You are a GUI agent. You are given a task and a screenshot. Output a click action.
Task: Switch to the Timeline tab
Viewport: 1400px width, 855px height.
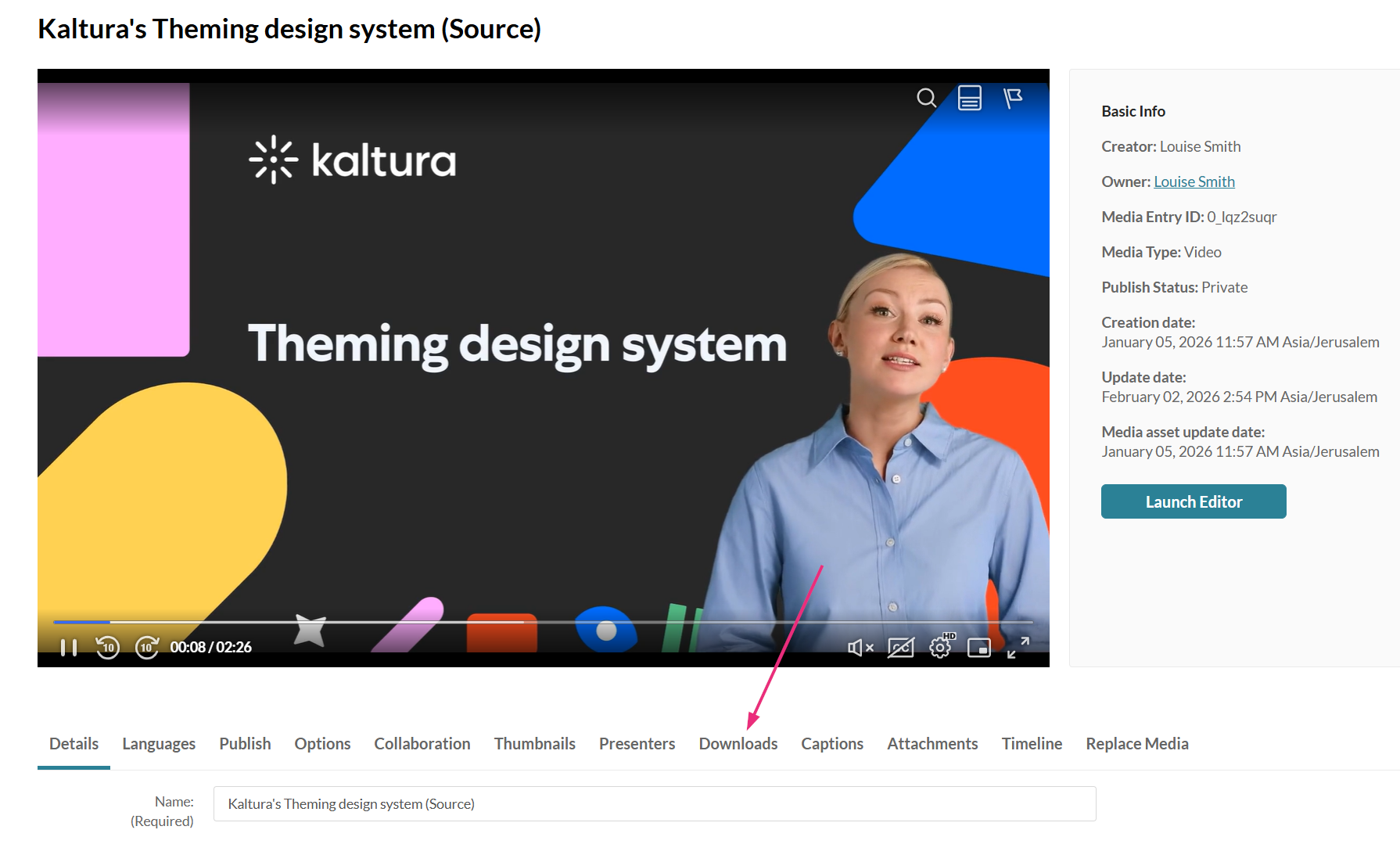point(1032,744)
